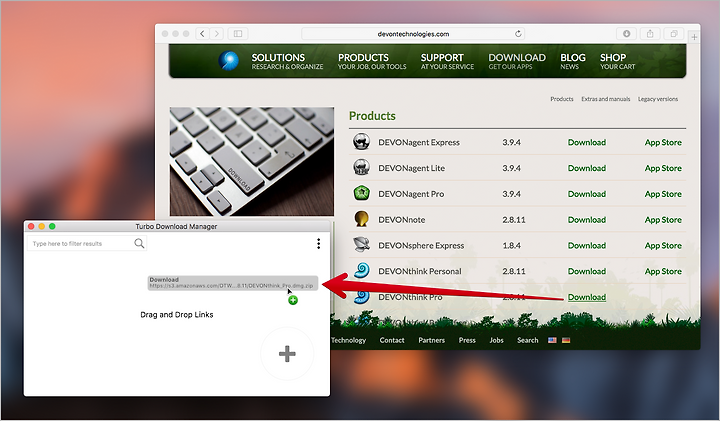Download DEVONagent Express

[587, 142]
